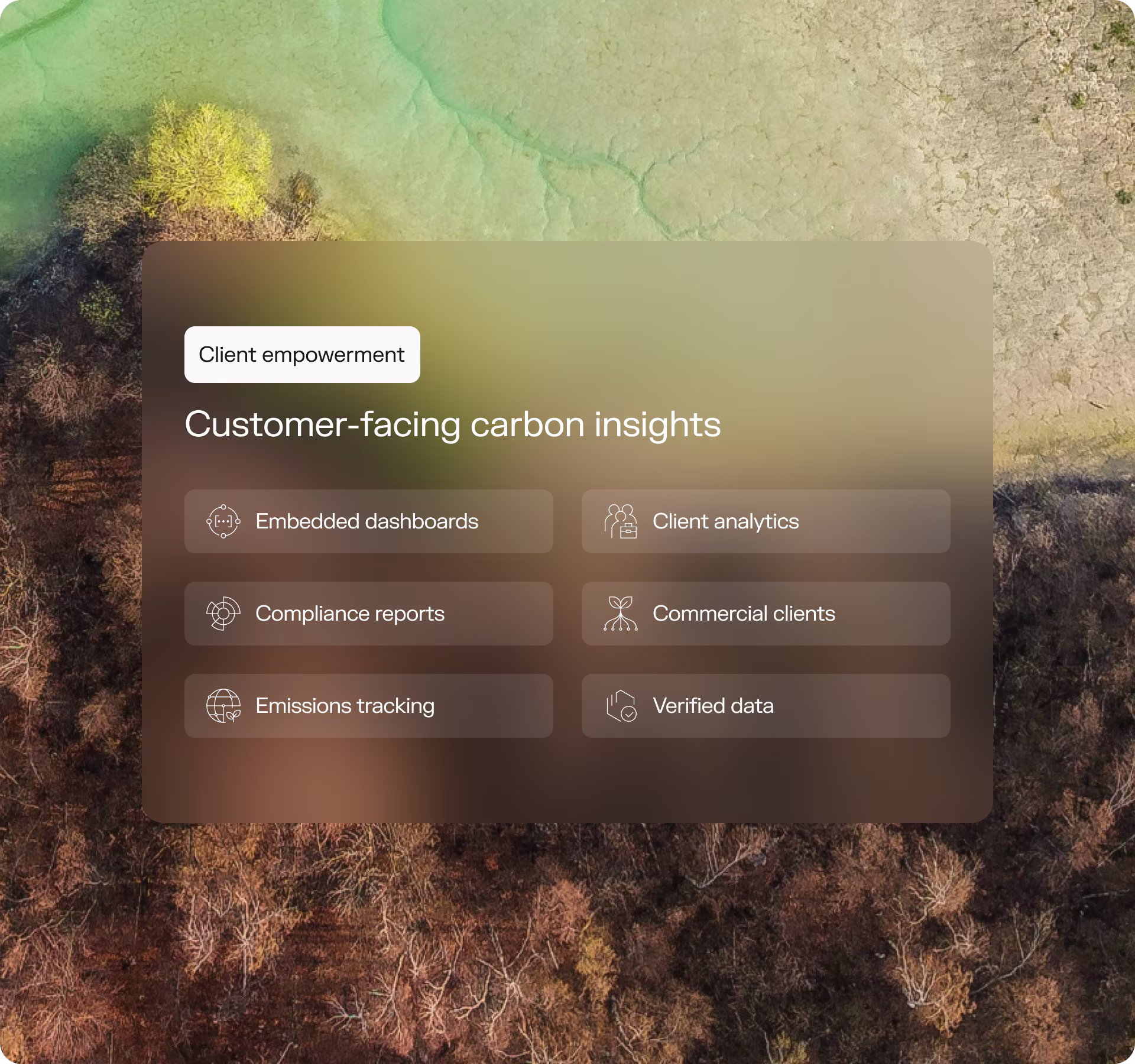
Task: Click the Compliance reports radar icon
Action: pos(223,614)
